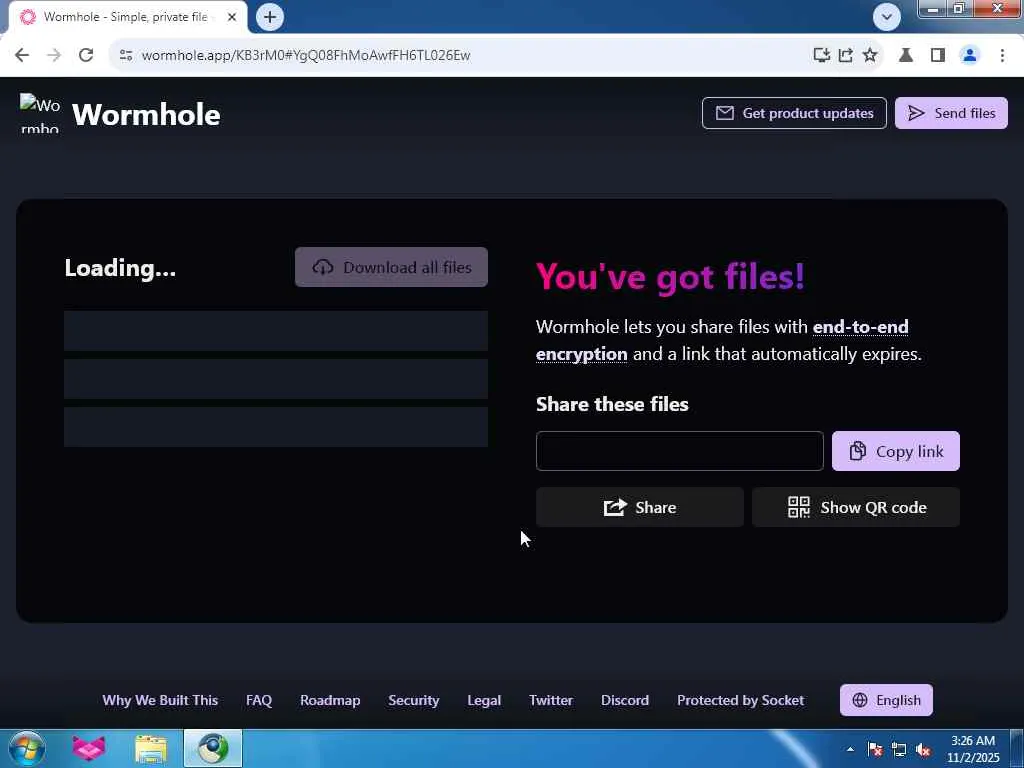Click the Copy link button
Viewport: 1024px width, 768px height.
click(x=895, y=451)
